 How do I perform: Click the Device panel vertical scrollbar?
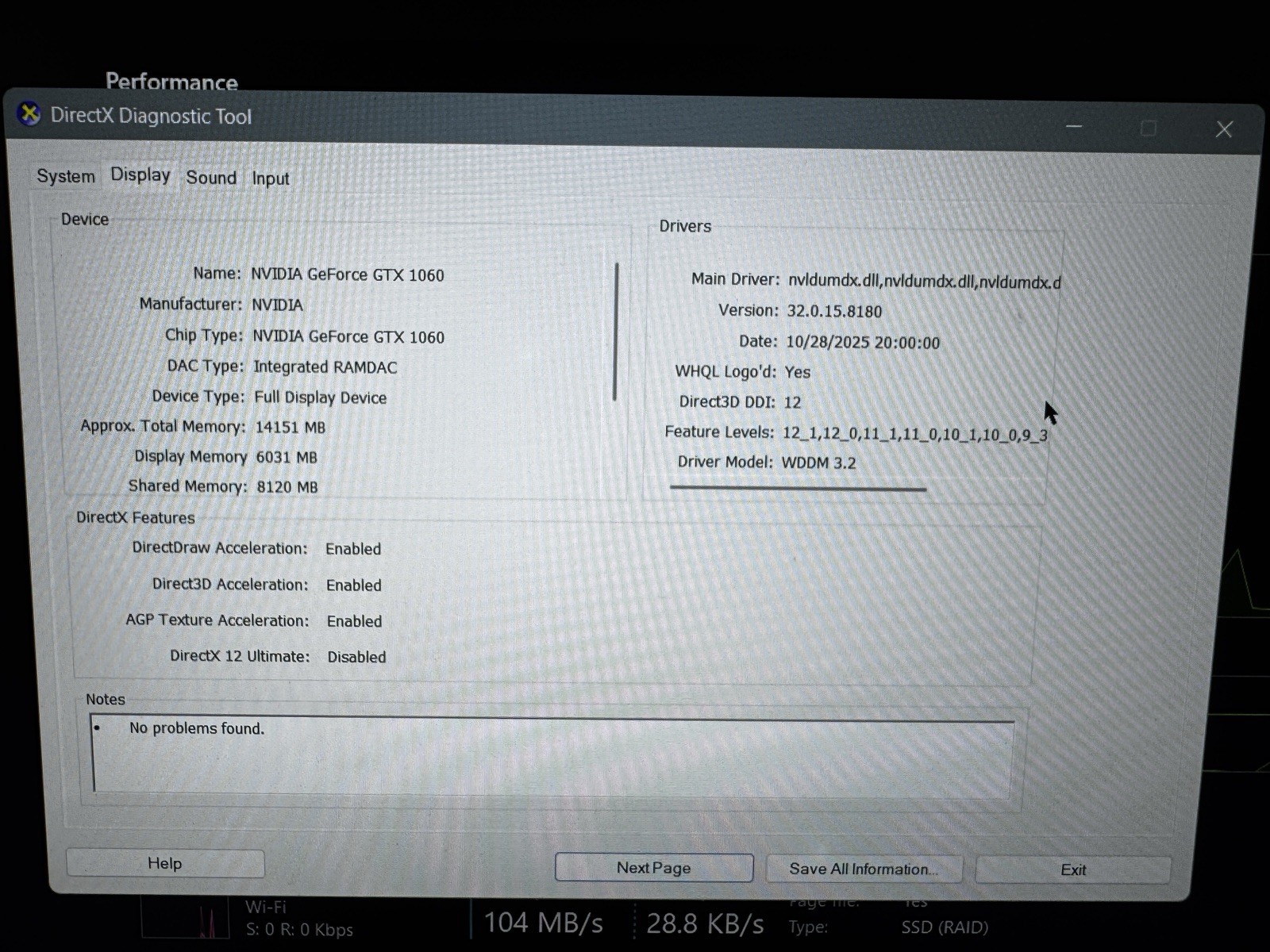[616, 332]
